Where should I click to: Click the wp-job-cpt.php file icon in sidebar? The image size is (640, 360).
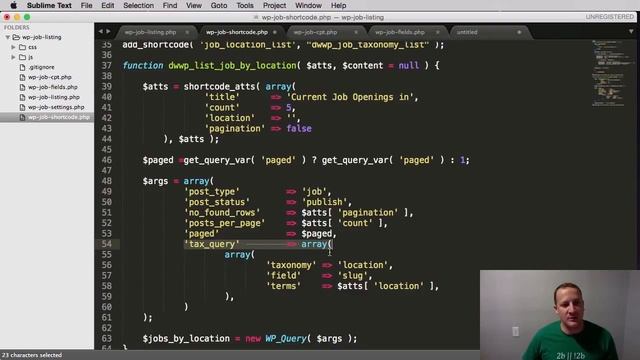click(x=22, y=77)
